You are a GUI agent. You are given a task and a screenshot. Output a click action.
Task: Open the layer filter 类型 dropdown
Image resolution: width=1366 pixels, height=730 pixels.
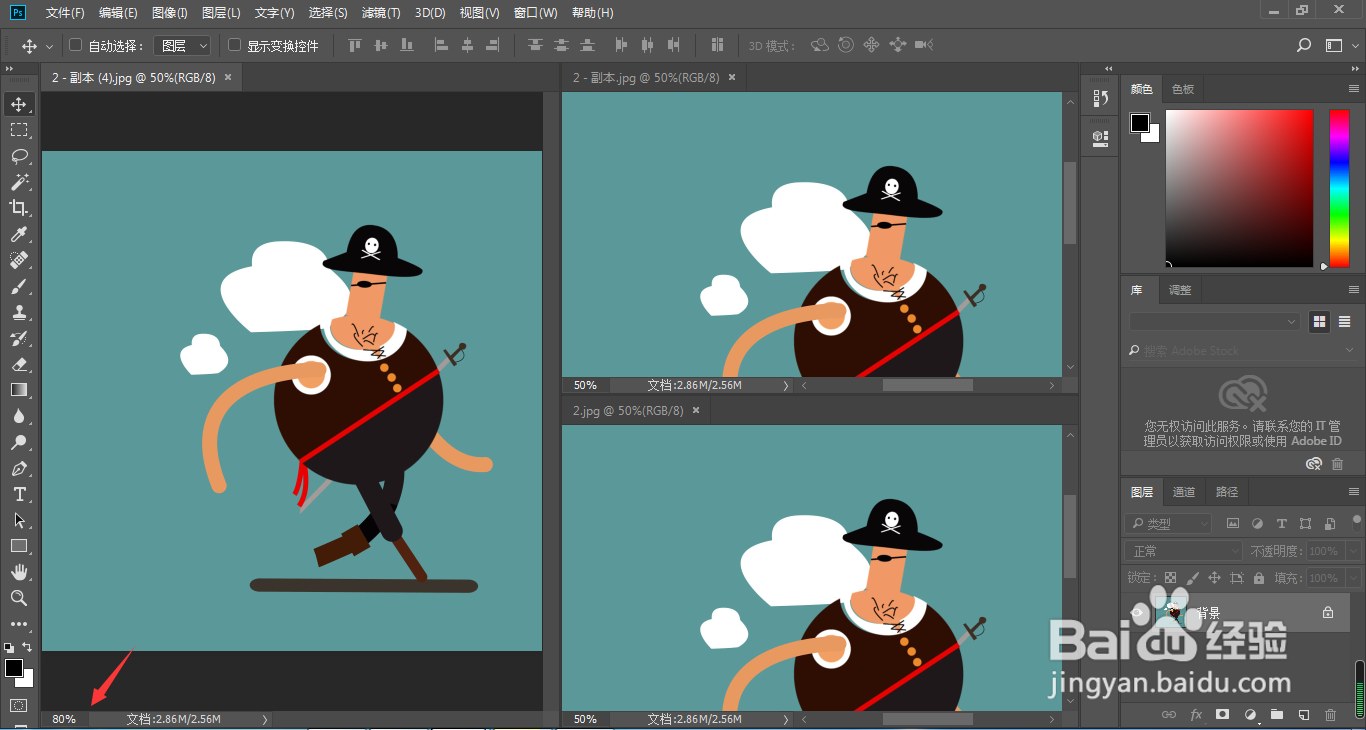[x=1168, y=523]
